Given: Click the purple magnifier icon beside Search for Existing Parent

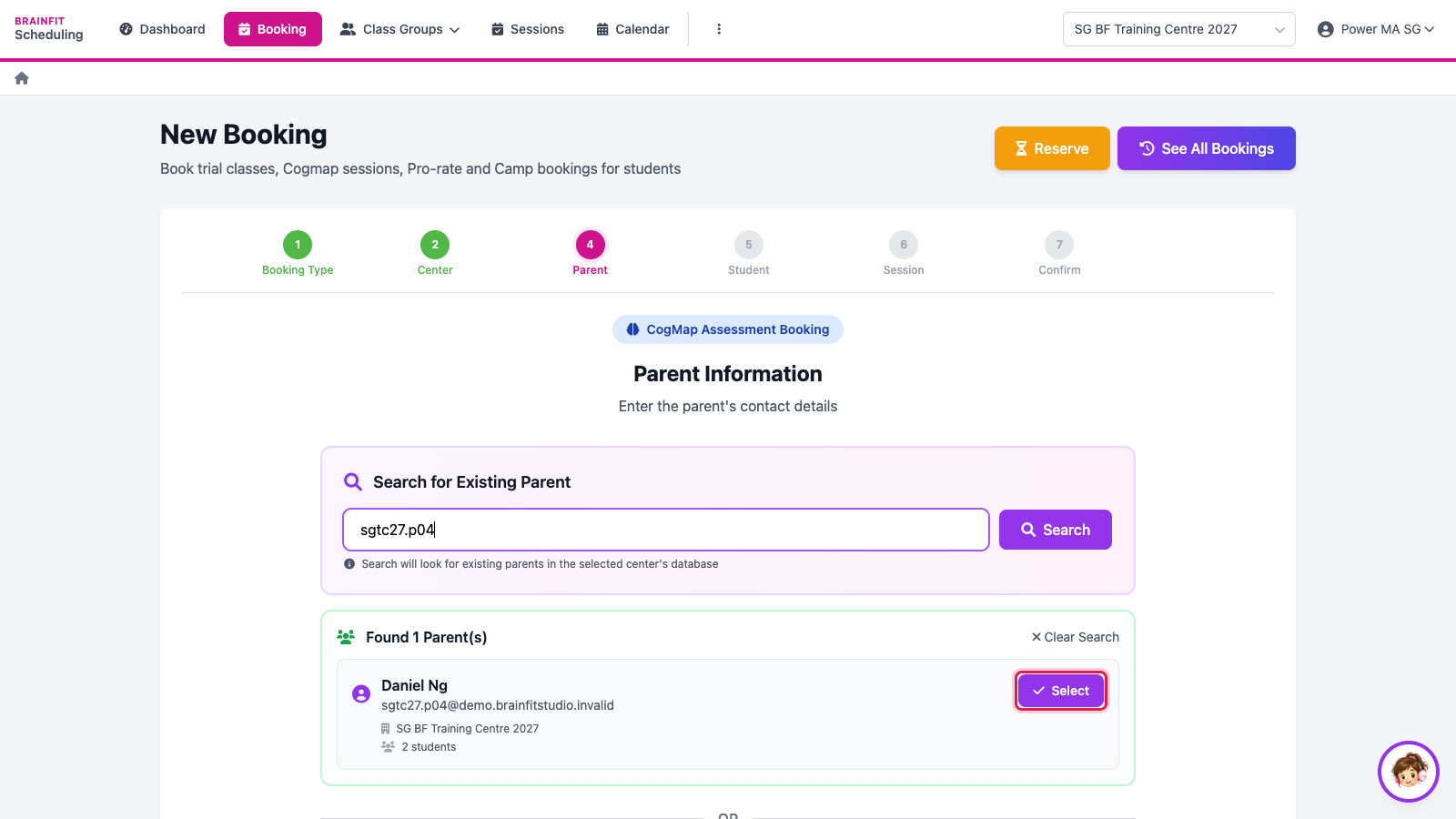Looking at the screenshot, I should point(353,482).
